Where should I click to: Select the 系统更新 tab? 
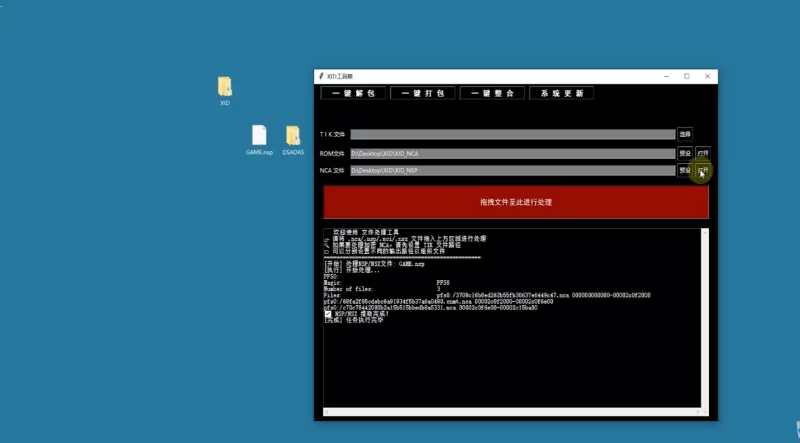561,93
